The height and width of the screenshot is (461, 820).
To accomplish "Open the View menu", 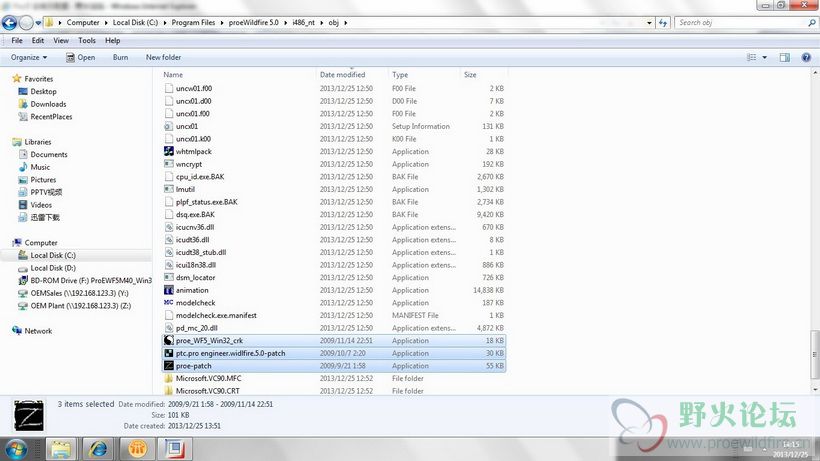I will tap(61, 40).
